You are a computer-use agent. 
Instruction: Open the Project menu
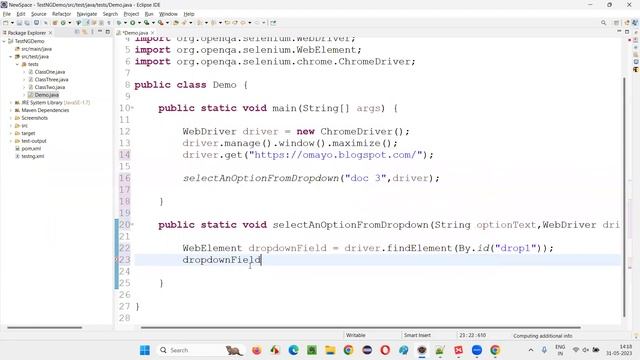point(131,14)
